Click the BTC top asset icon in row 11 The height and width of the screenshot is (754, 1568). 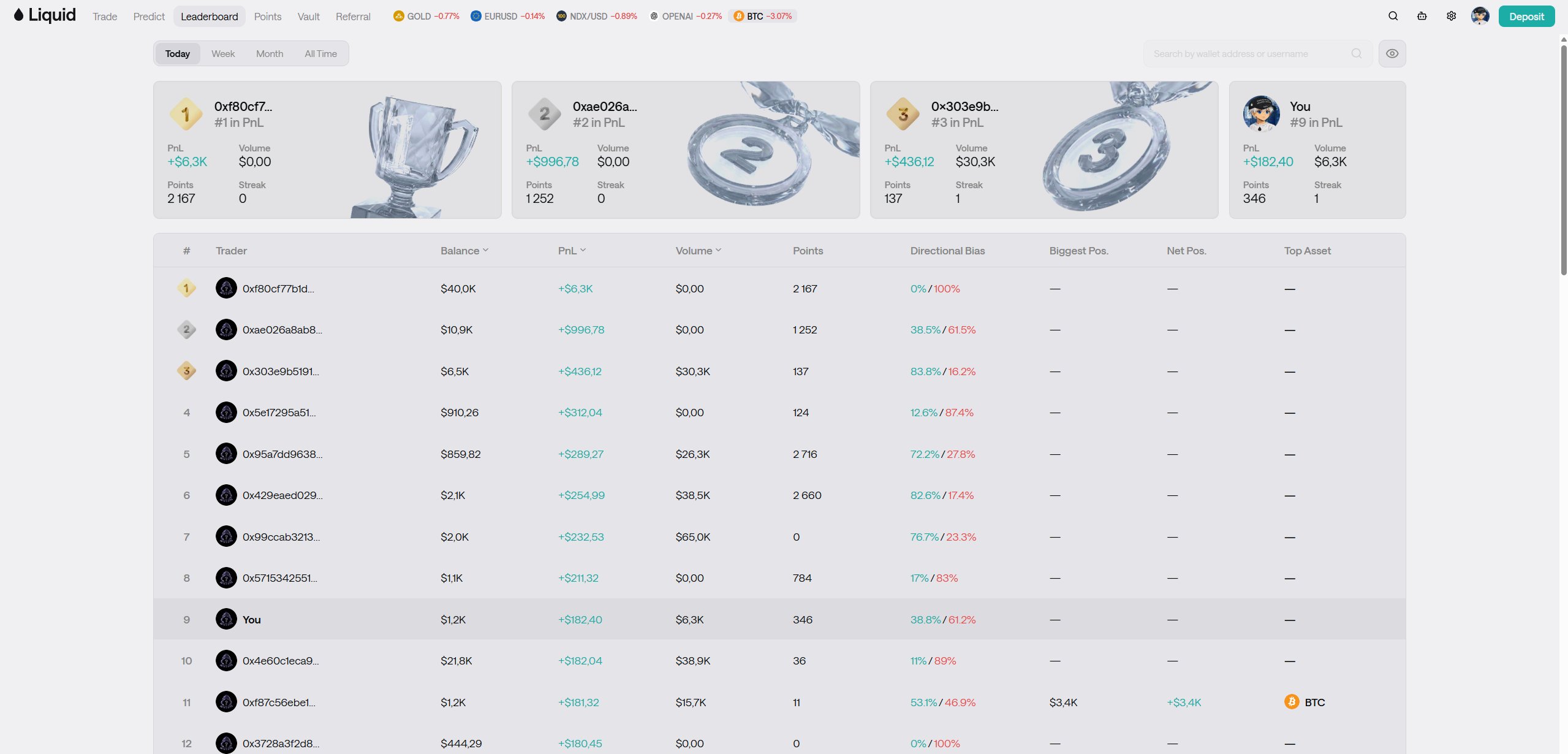pyautogui.click(x=1292, y=702)
